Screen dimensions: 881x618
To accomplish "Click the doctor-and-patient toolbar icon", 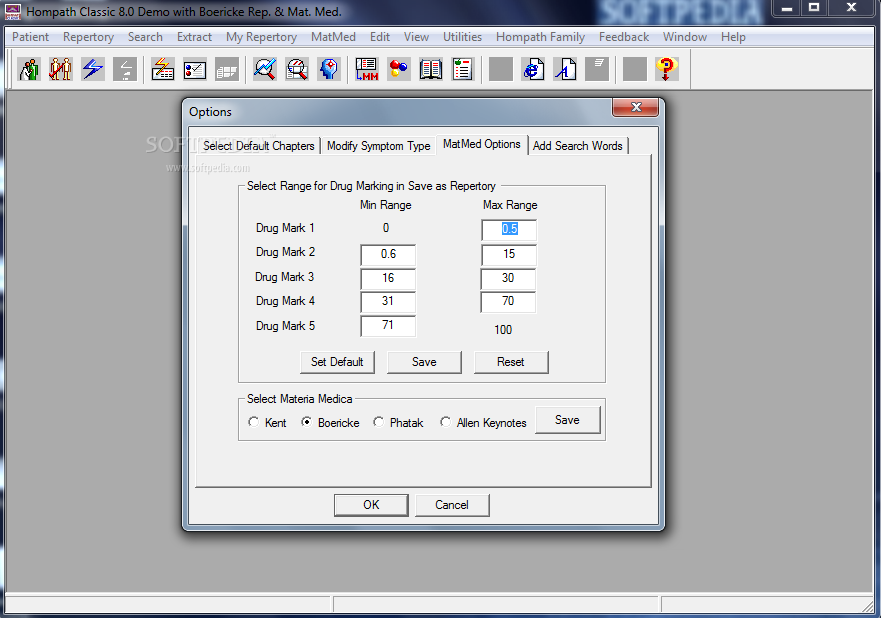I will click(29, 69).
